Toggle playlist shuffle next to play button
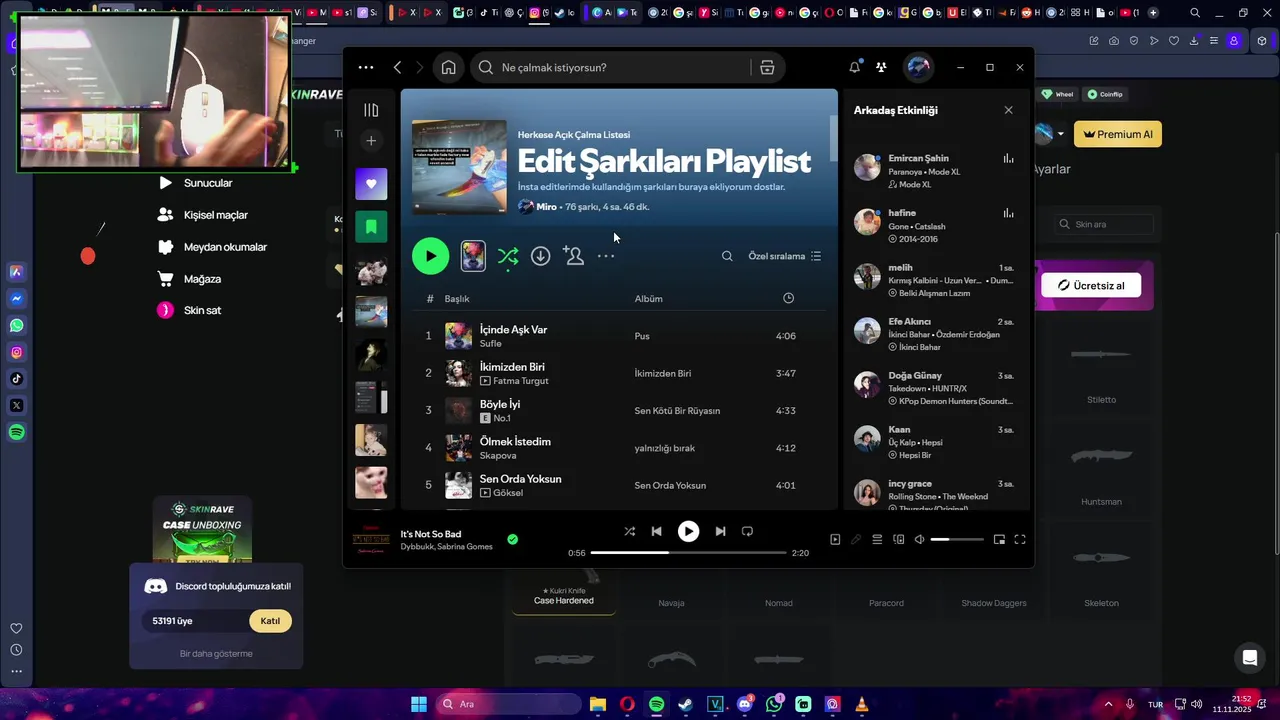Image resolution: width=1280 pixels, height=720 pixels. (x=508, y=256)
